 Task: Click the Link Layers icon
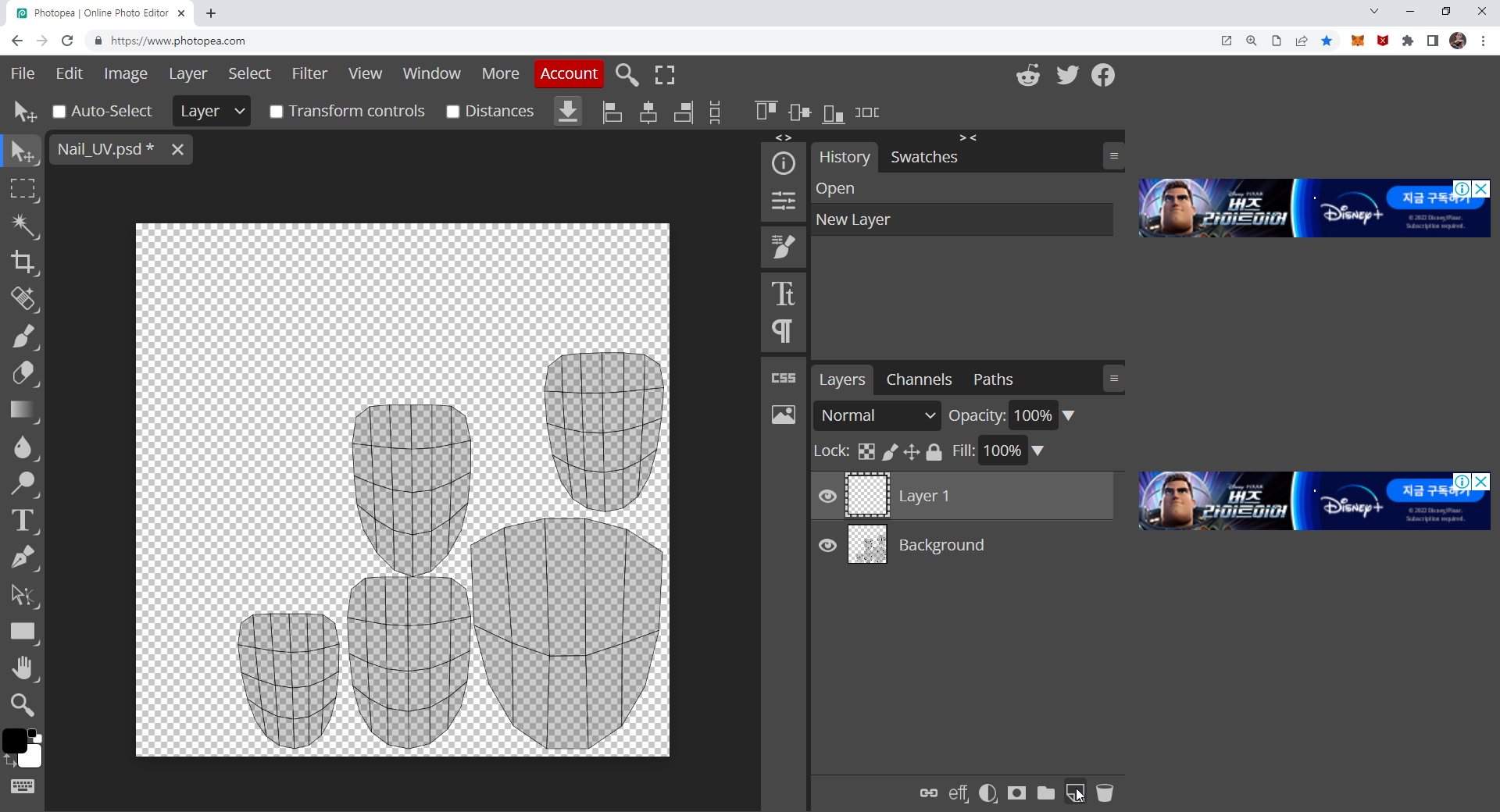point(929,793)
